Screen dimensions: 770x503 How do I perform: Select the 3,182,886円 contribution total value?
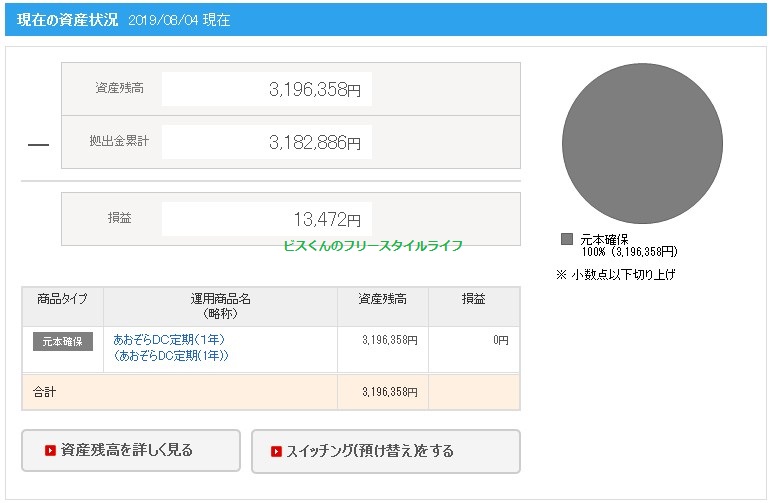tap(315, 142)
